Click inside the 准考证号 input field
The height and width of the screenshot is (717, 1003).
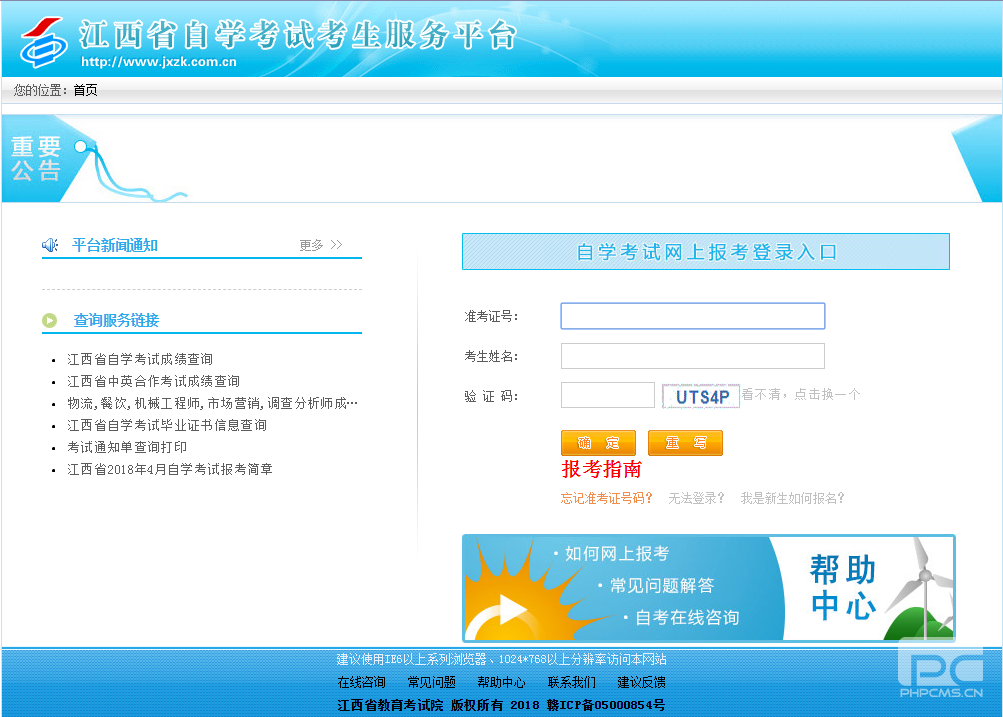point(692,315)
